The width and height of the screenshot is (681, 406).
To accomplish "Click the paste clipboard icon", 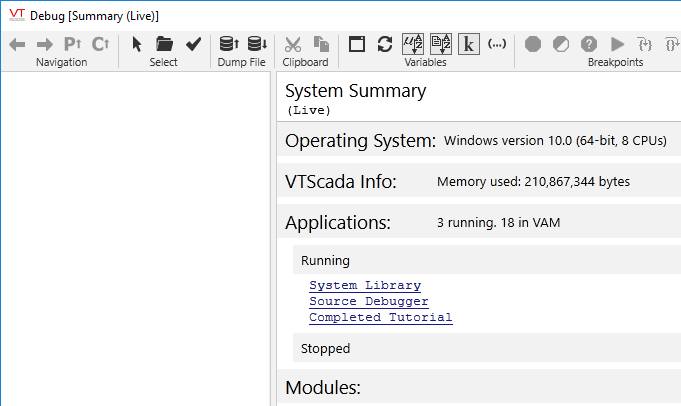I will click(x=321, y=44).
